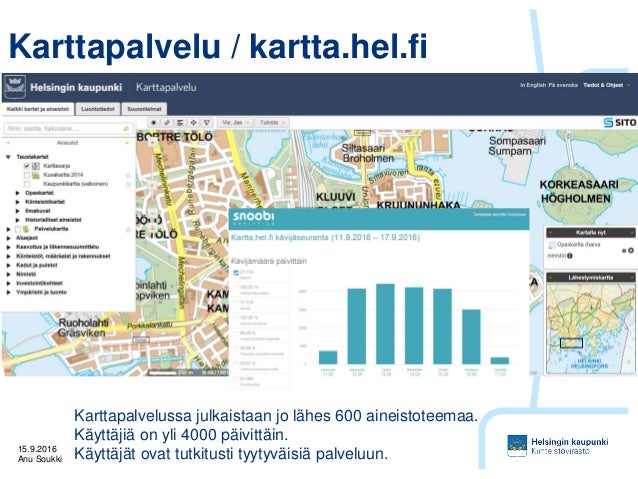Open the Vie, Jaa dropdown
Viewport: 638px width, 479px height.
(x=235, y=122)
